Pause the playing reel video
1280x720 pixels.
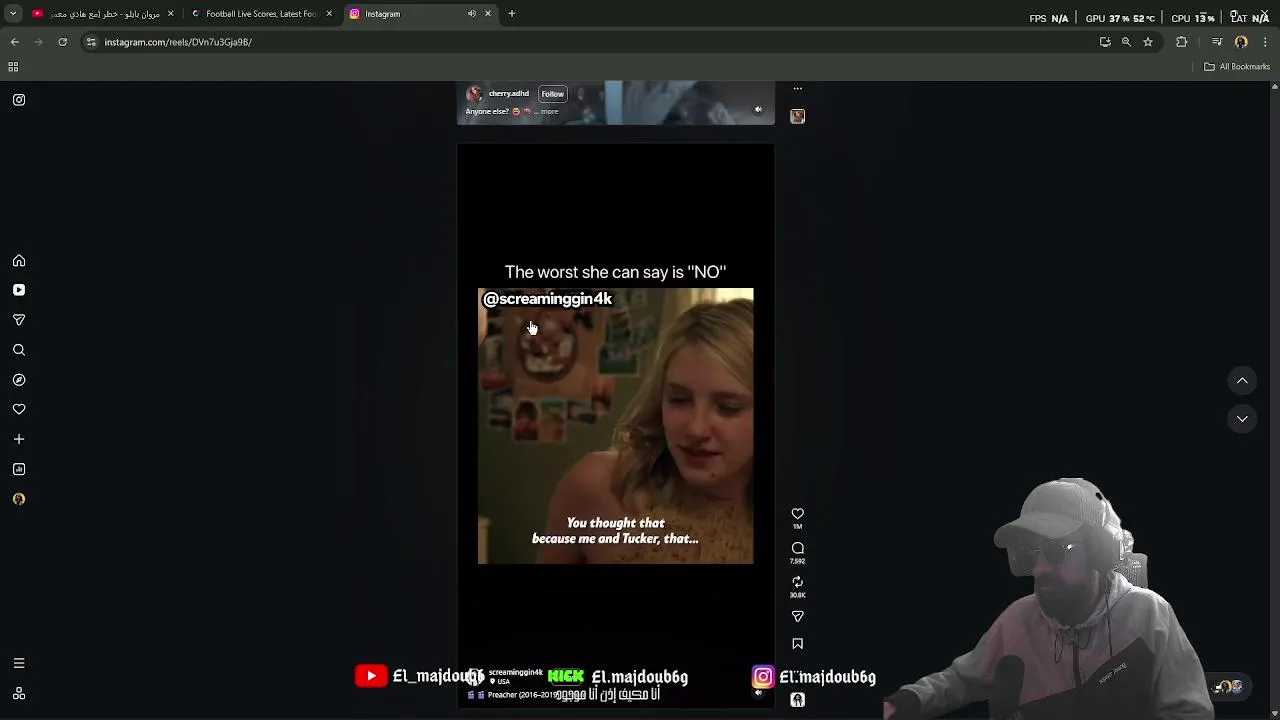click(615, 426)
